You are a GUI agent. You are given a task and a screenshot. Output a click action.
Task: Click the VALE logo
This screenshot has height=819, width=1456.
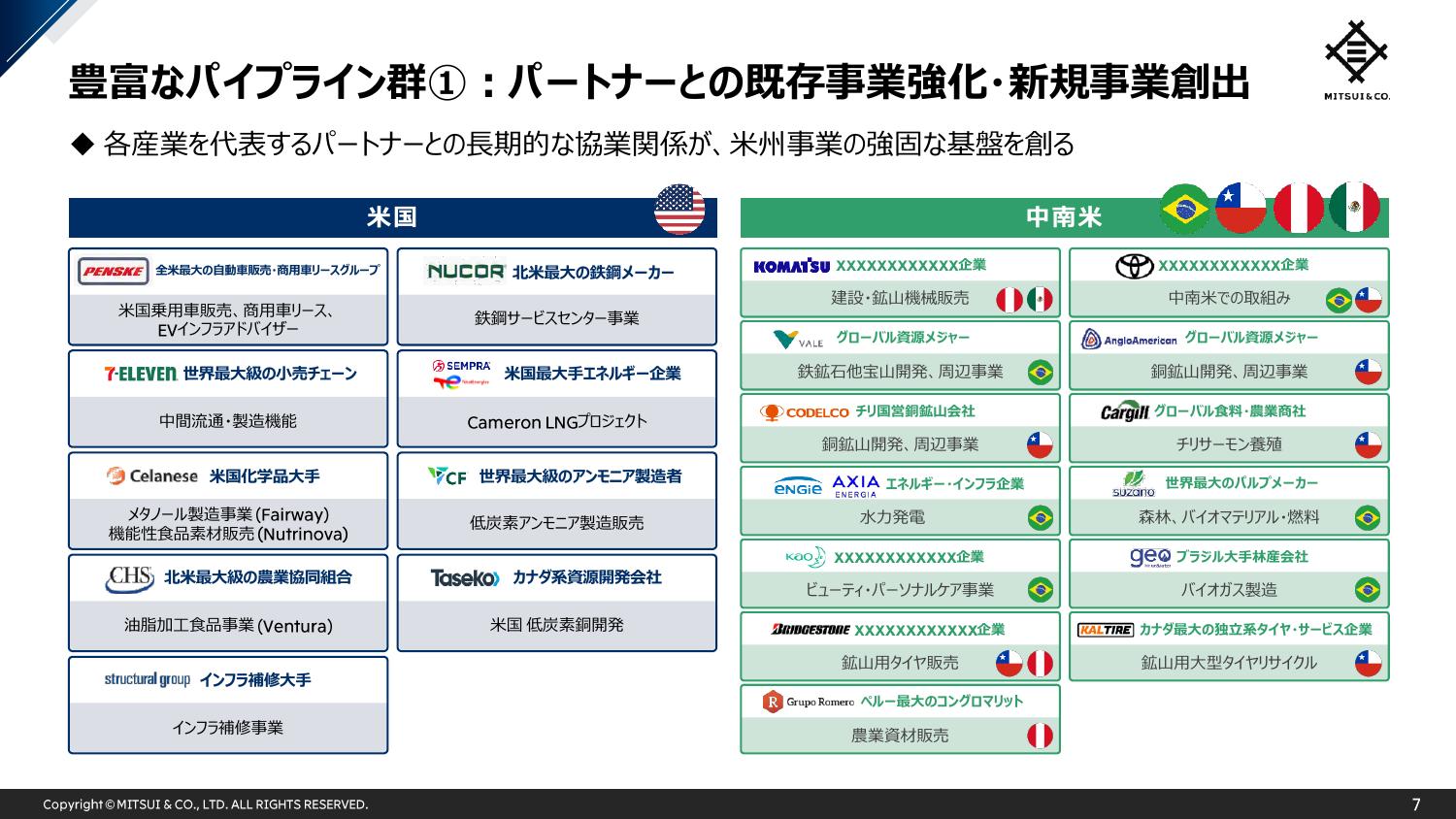(x=798, y=339)
